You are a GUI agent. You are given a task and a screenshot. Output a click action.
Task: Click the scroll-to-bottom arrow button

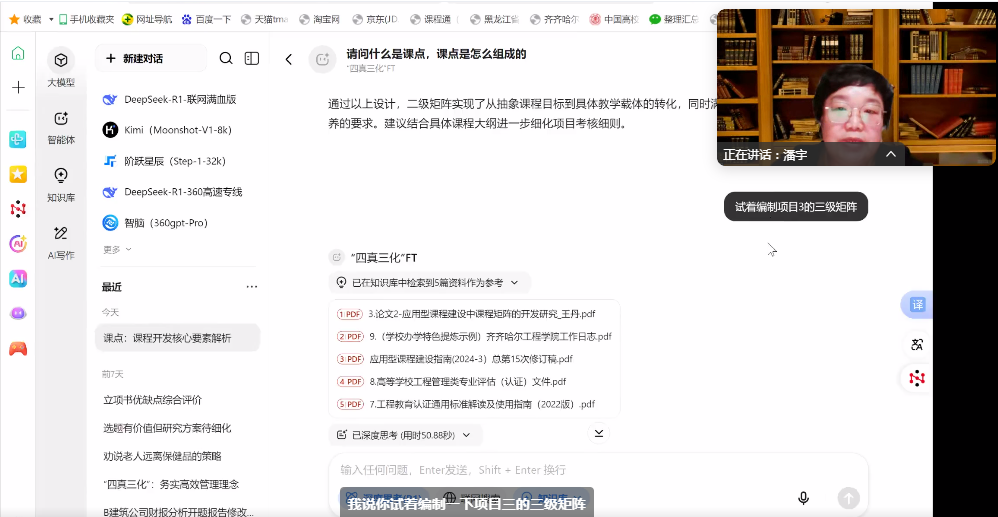599,433
